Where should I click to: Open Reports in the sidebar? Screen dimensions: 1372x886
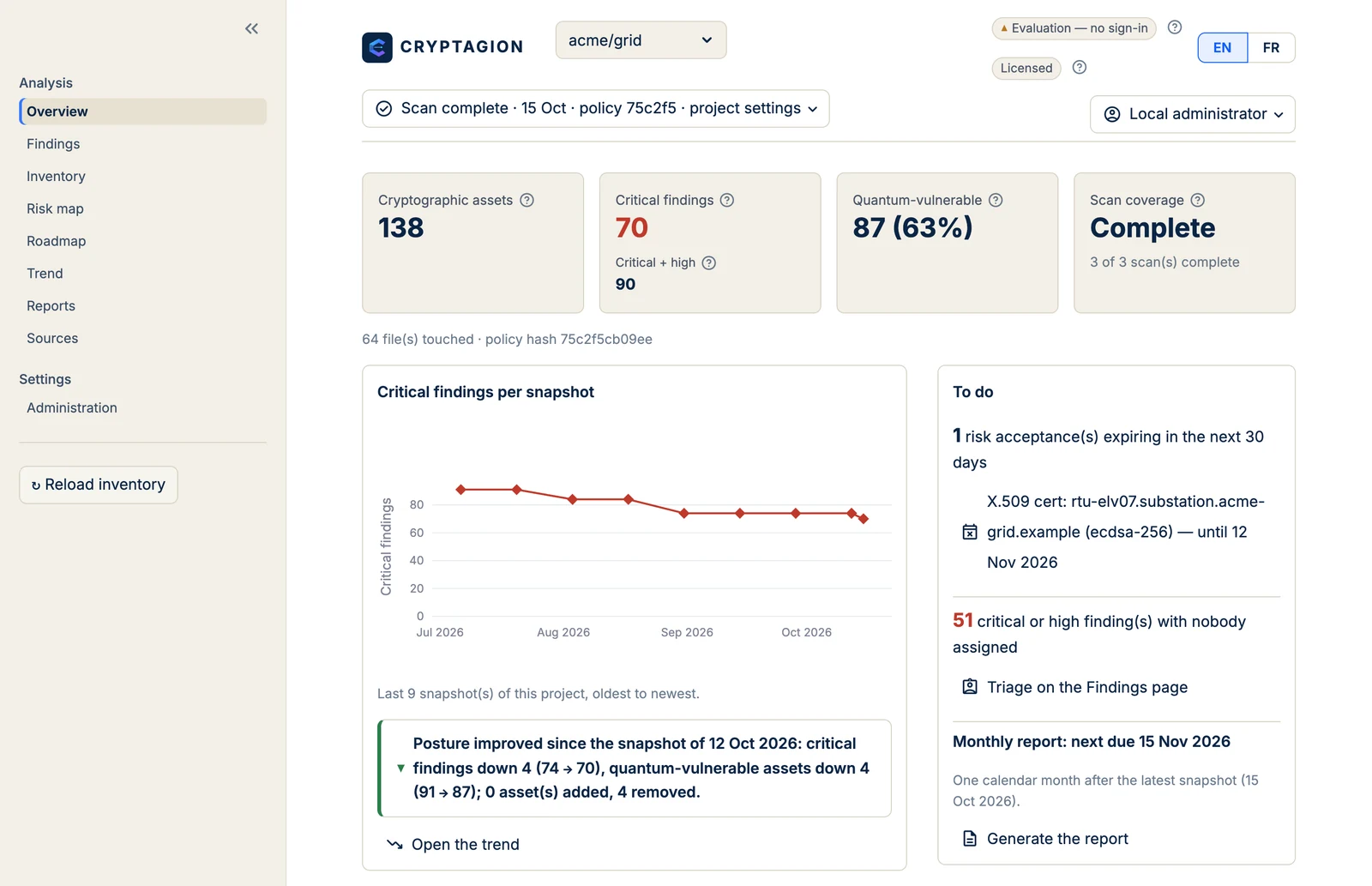coord(51,305)
